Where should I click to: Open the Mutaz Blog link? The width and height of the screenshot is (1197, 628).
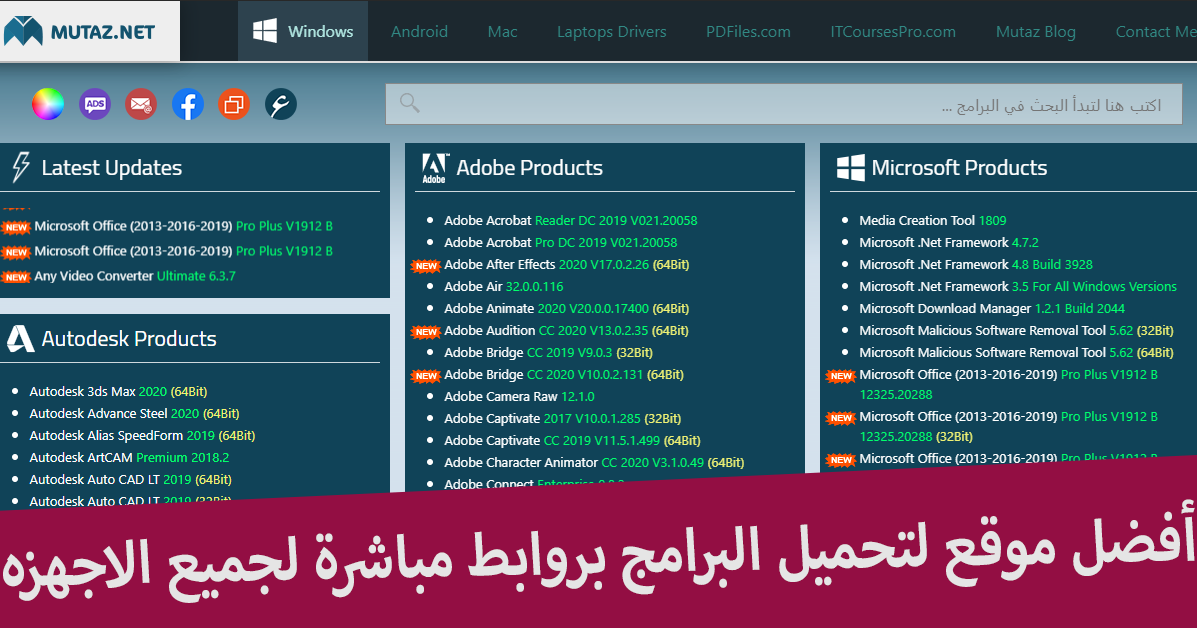(1036, 31)
